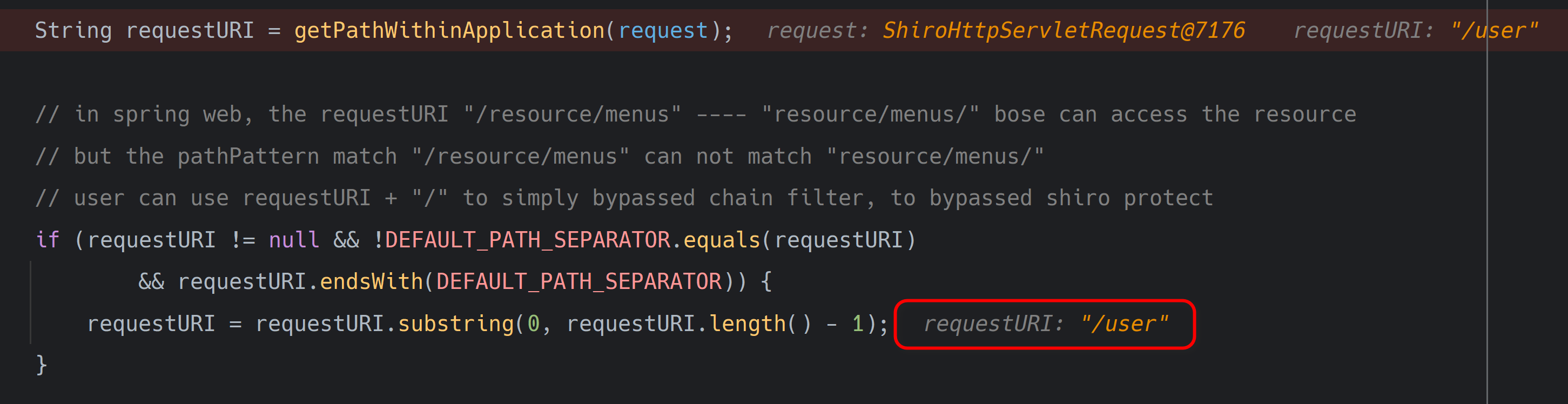This screenshot has height=404, width=1568.
Task: Click the closing brace of if block
Action: [x=42, y=365]
